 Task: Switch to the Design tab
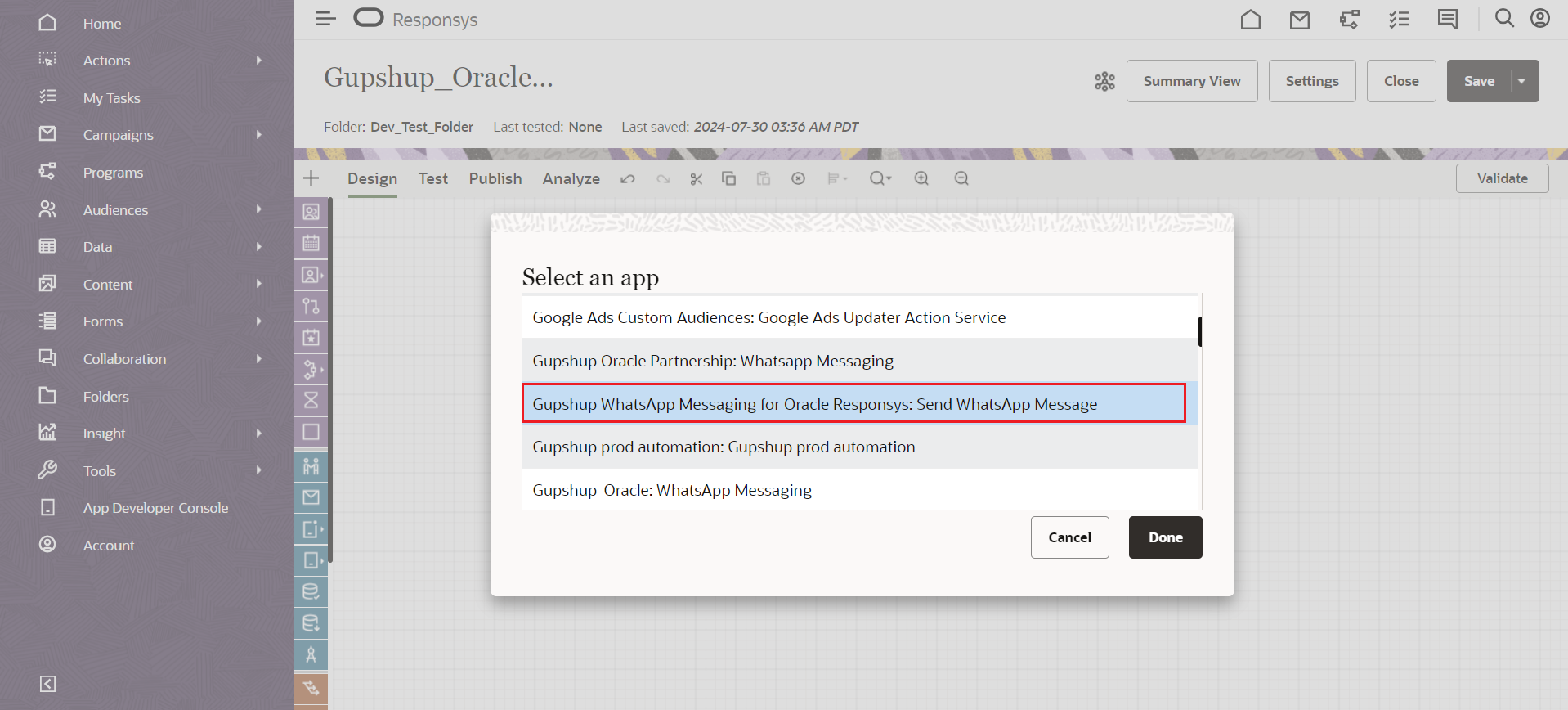click(372, 178)
